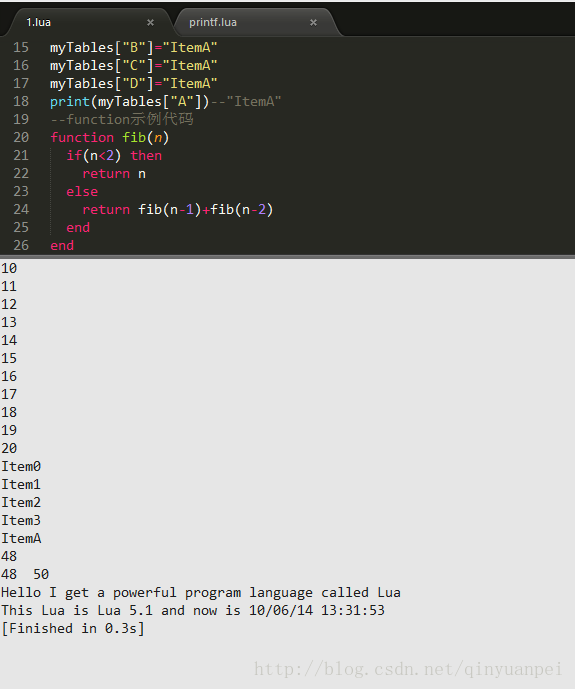Click the --"ItemA" comment on line 18
This screenshot has width=575, height=689.
[x=246, y=102]
